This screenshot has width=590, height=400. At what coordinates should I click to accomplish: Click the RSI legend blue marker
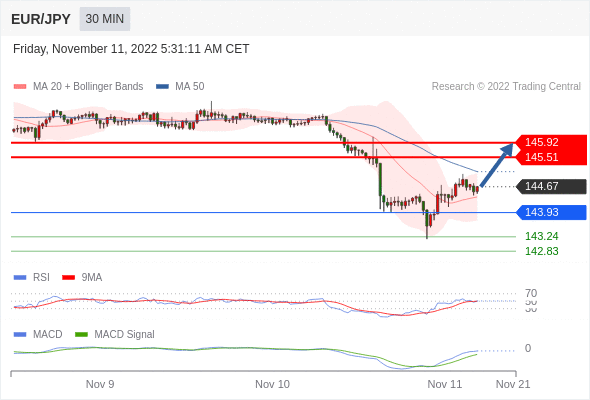click(20, 278)
